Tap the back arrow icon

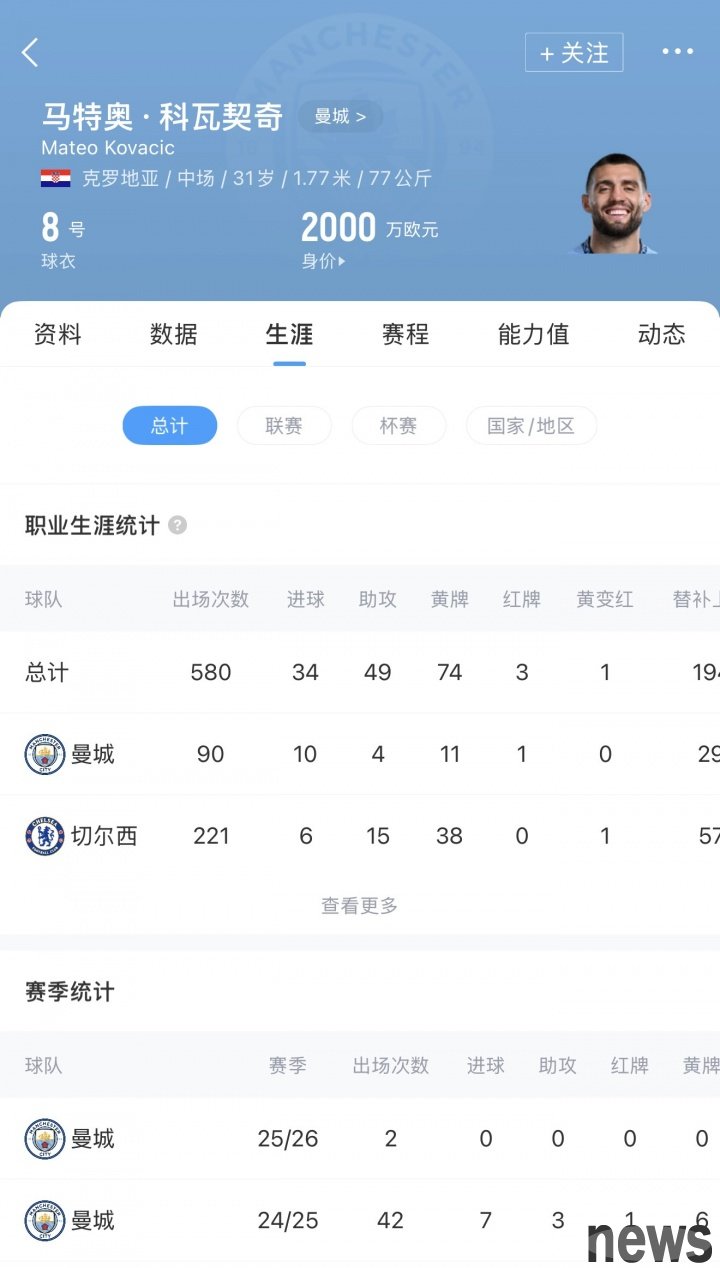coord(30,53)
